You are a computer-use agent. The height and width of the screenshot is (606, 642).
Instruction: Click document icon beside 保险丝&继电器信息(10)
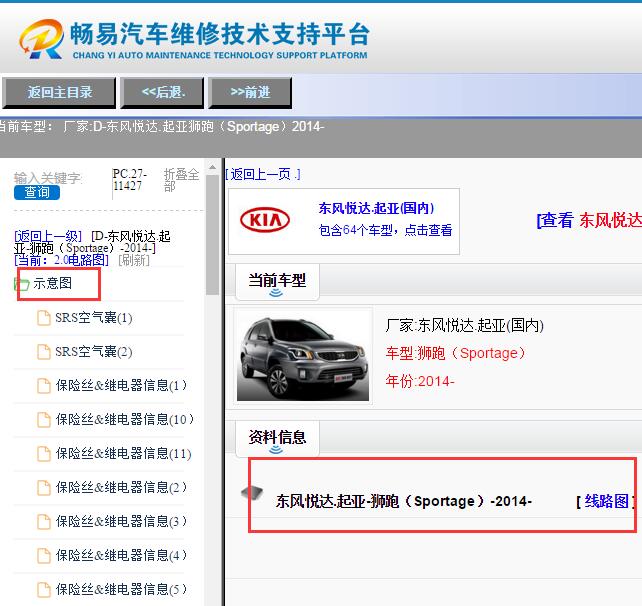pyautogui.click(x=44, y=420)
